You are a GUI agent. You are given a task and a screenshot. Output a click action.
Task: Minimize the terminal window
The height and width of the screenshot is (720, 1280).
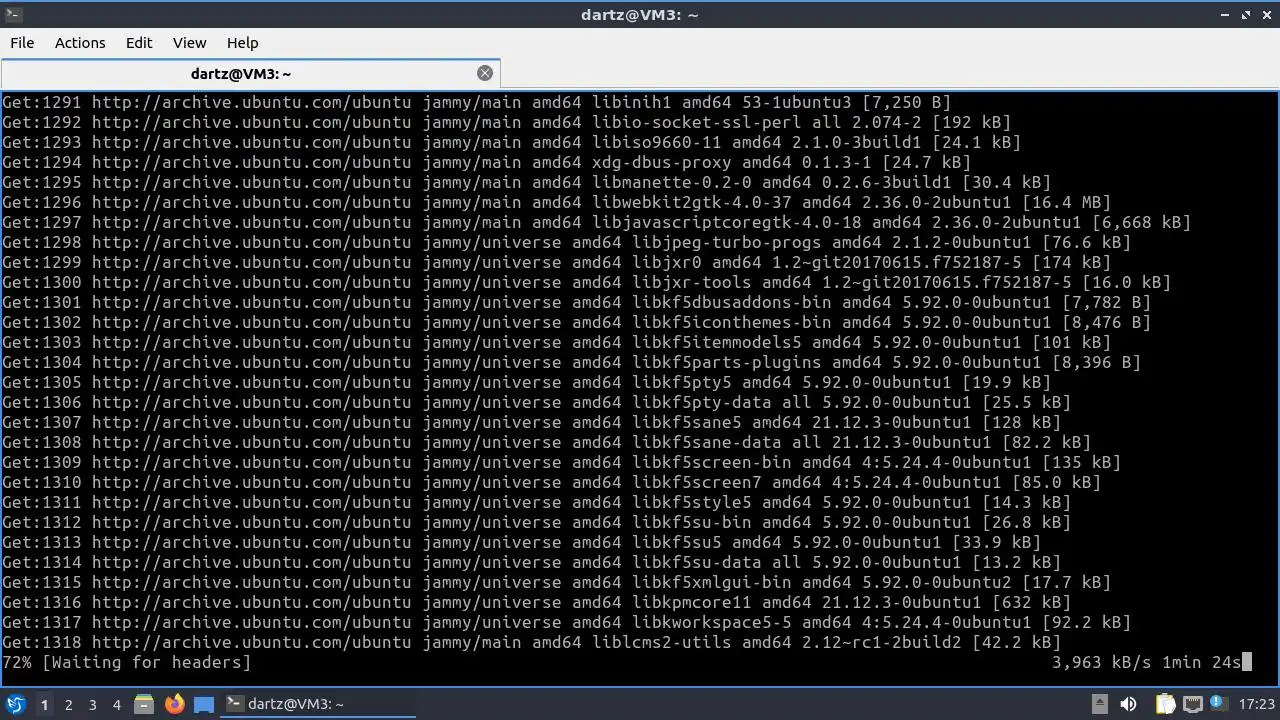tap(1226, 14)
